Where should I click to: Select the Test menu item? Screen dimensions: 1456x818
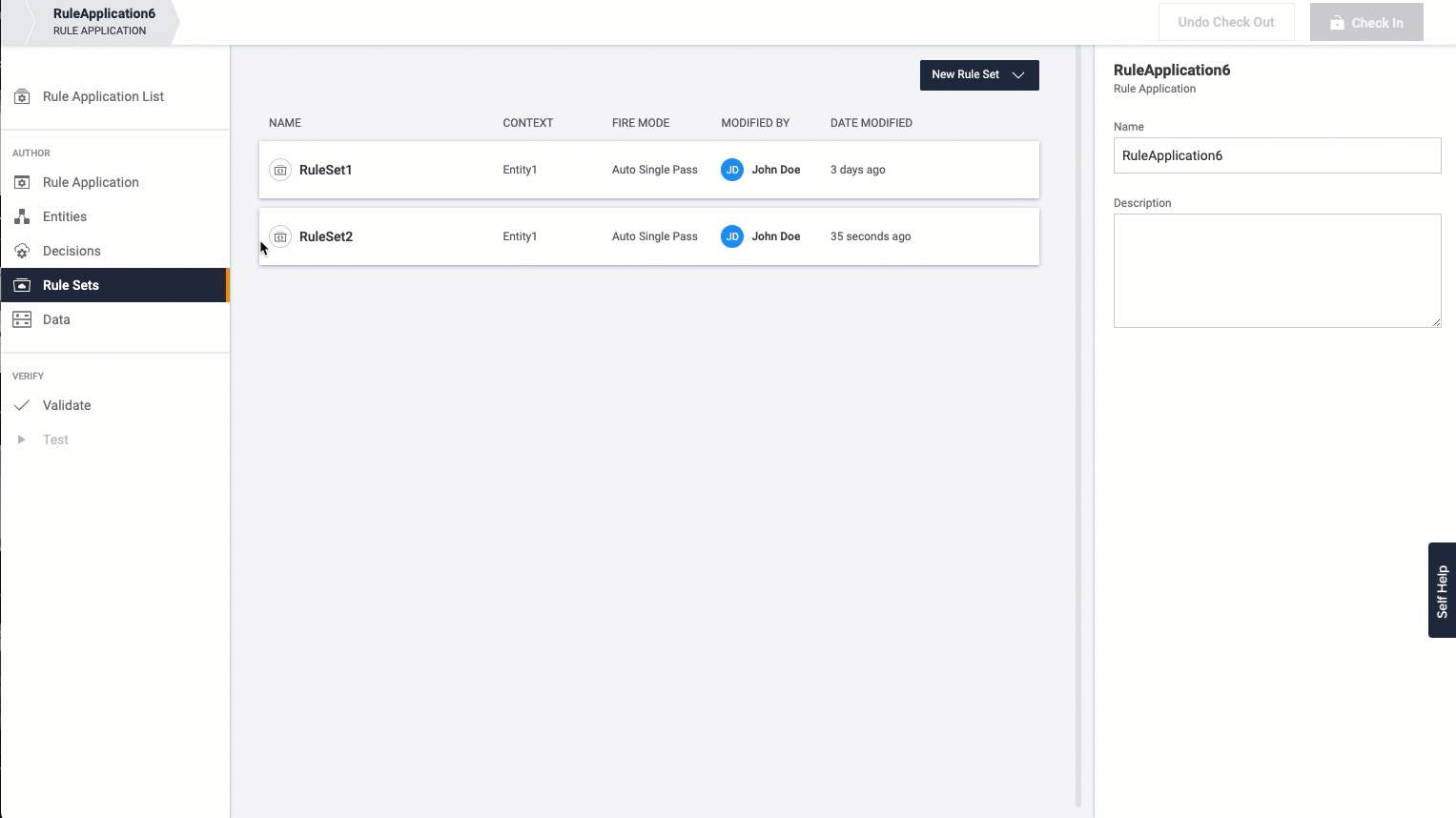115,440
